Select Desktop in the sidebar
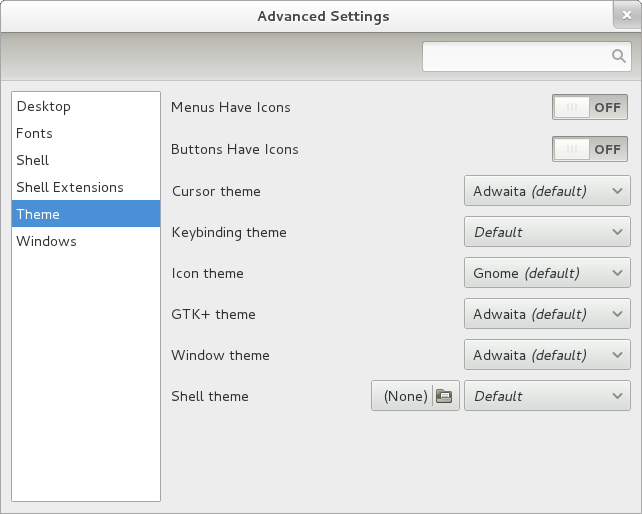Viewport: 642px width, 514px height. [x=86, y=106]
